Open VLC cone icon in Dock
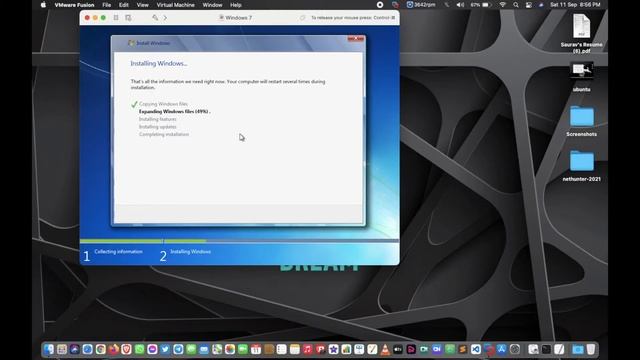 pyautogui.click(x=385, y=349)
